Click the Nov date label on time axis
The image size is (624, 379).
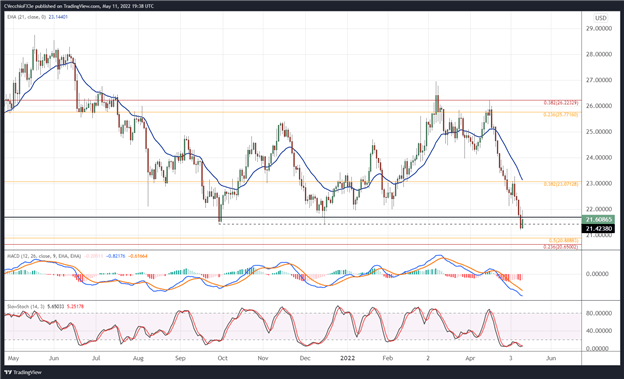click(263, 358)
